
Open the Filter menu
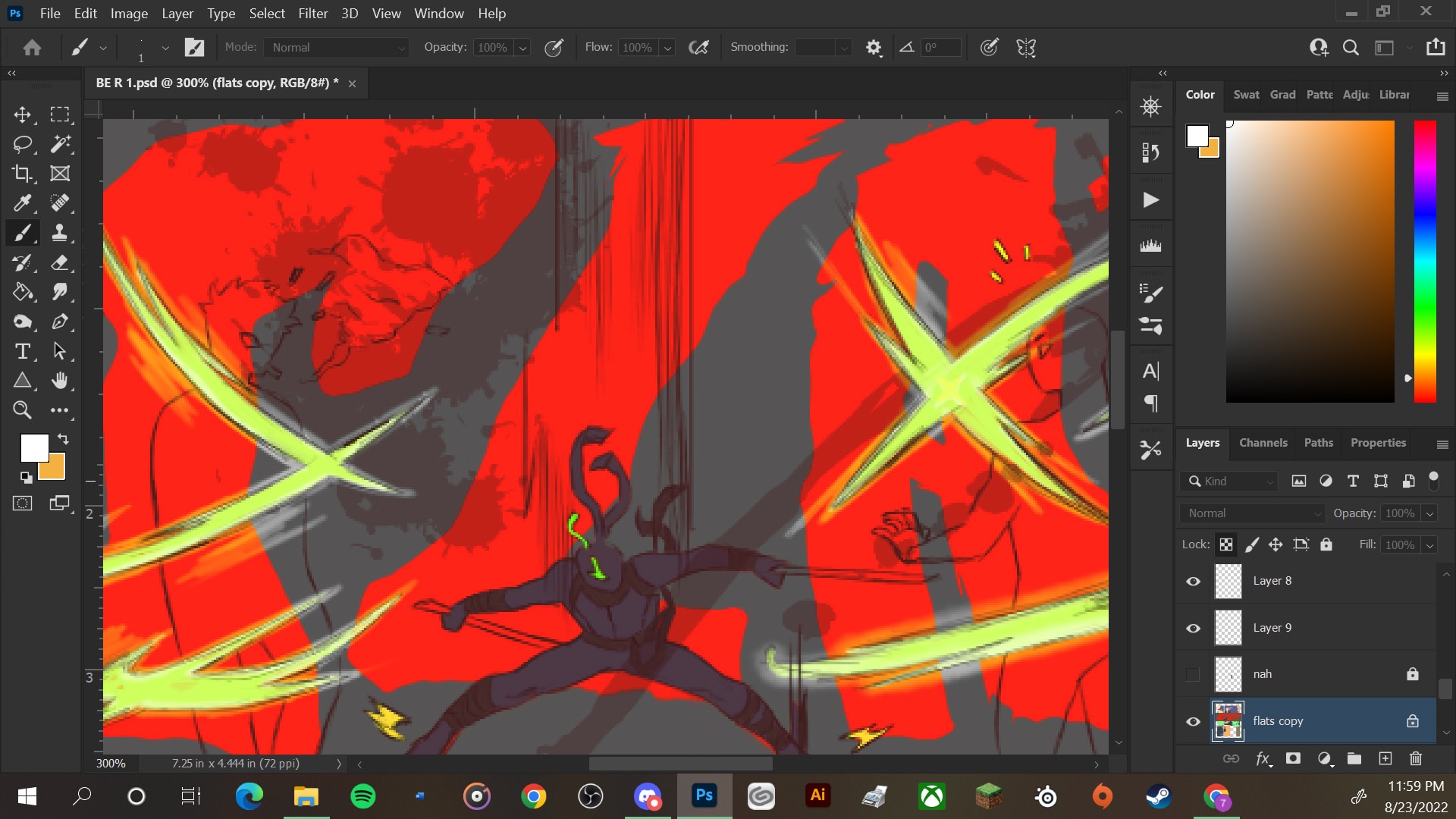click(312, 13)
